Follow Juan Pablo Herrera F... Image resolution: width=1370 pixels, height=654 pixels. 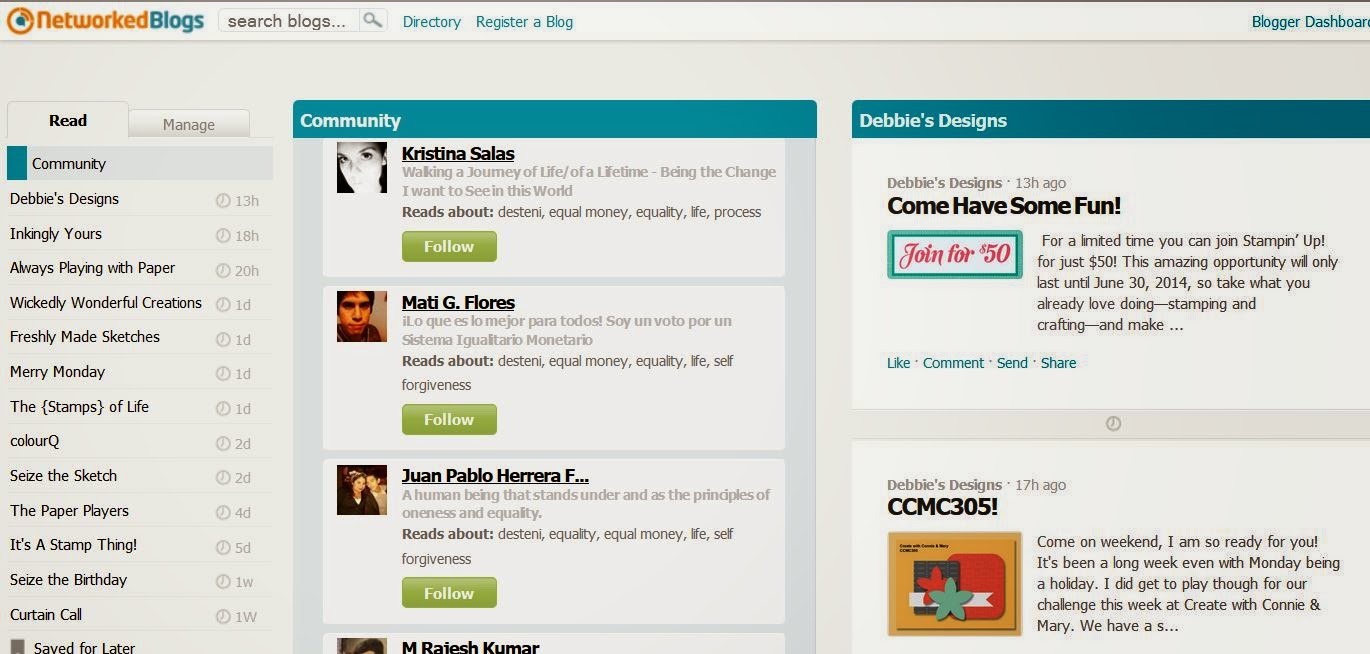449,593
